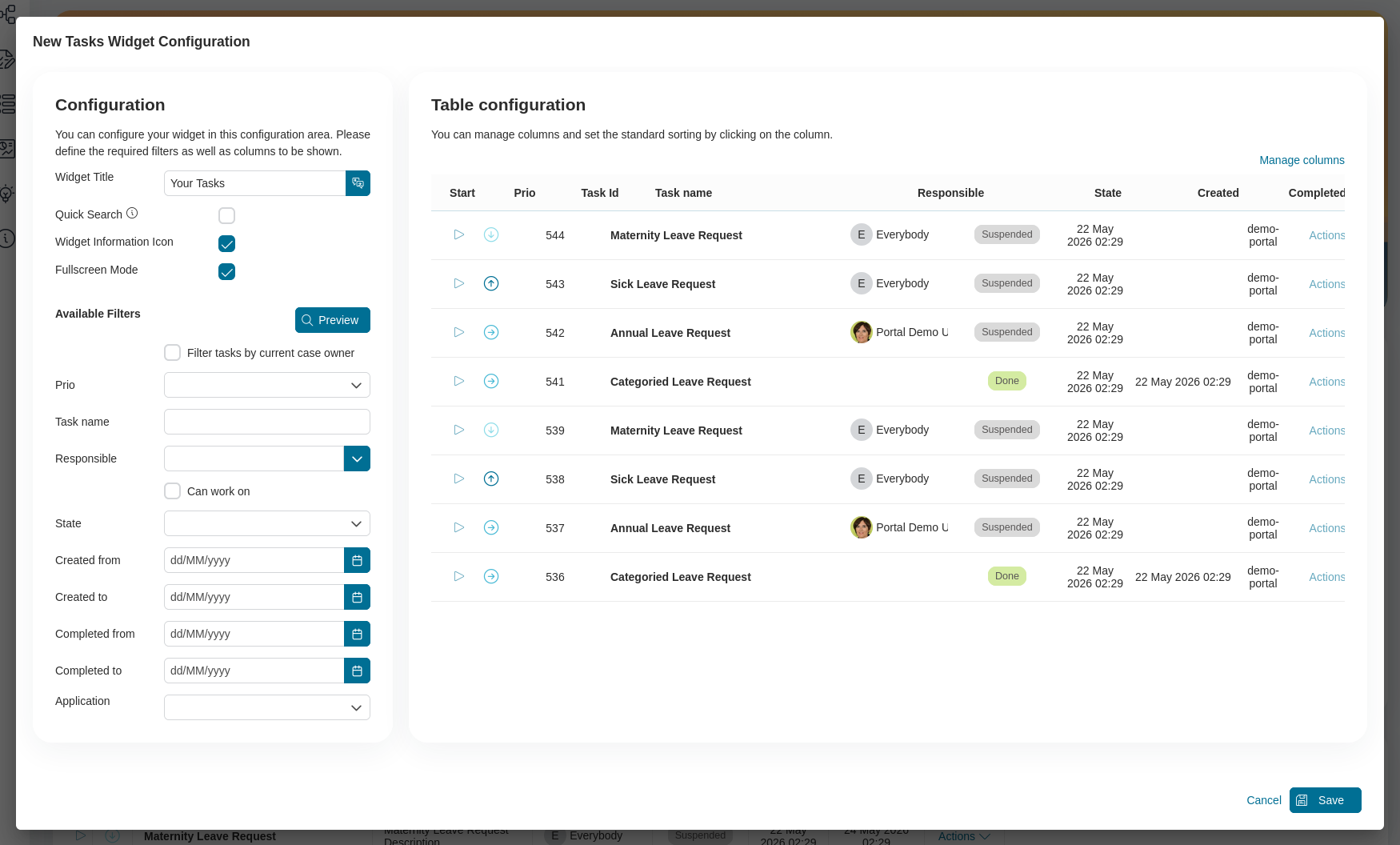The image size is (1400, 845).
Task: Check Filter tasks by current case owner
Action: (x=172, y=353)
